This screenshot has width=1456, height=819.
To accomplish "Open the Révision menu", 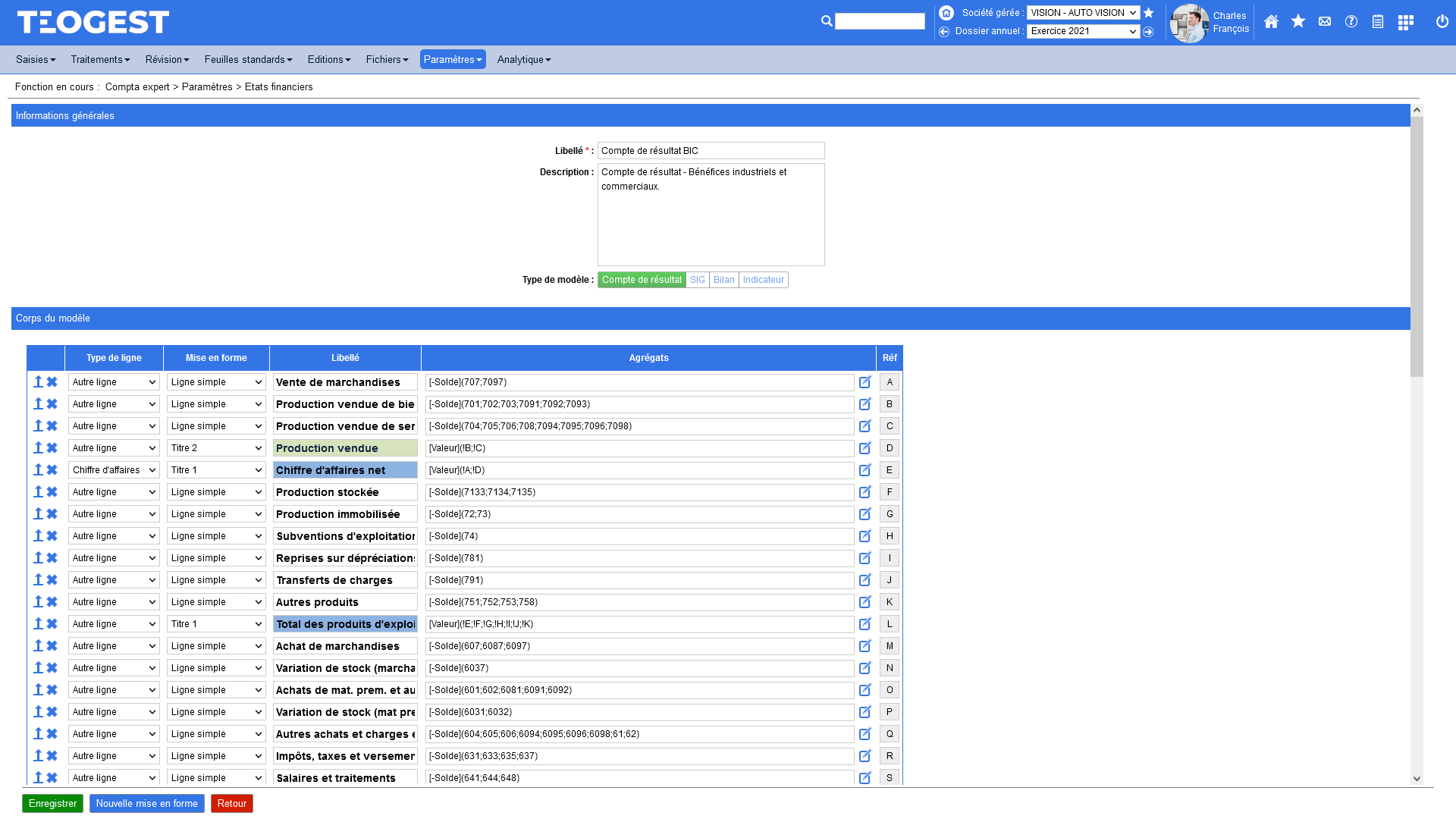I will (166, 59).
